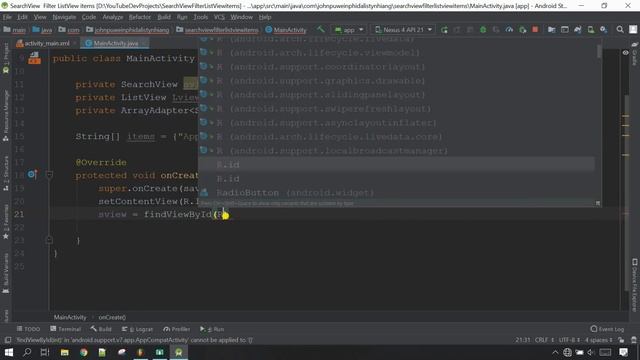
Task: Click the Attach debugger to process icon
Action: [522, 30]
